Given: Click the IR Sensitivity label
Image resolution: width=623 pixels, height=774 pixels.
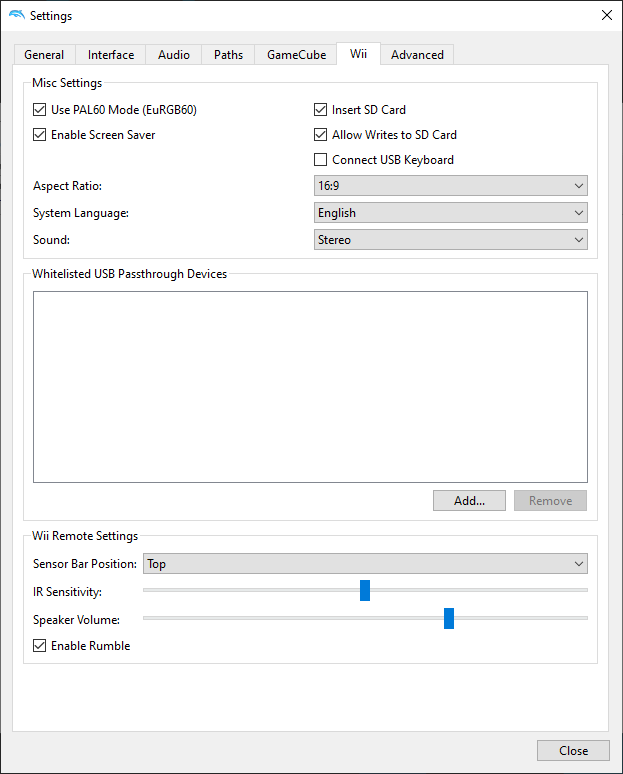Looking at the screenshot, I should pyautogui.click(x=67, y=592).
